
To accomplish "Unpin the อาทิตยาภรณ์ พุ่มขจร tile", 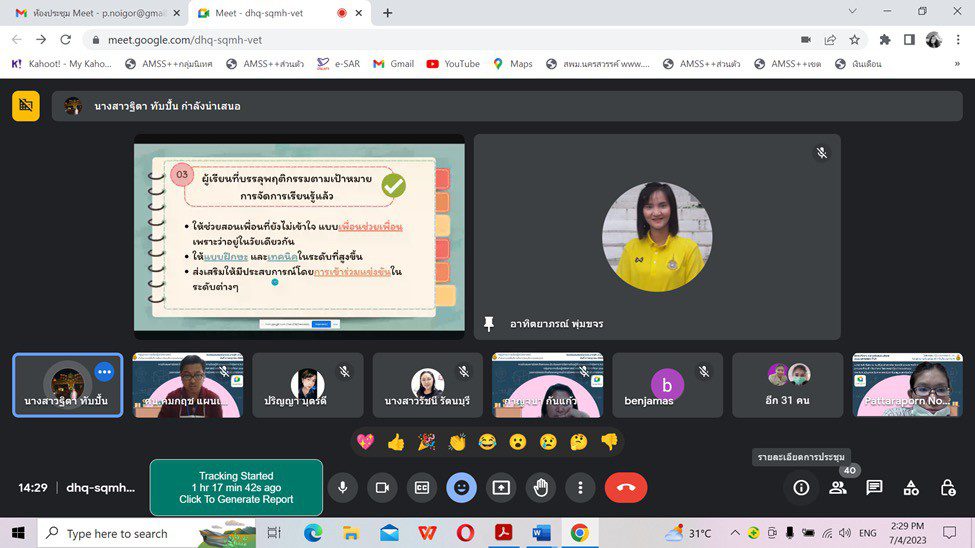I will [x=489, y=323].
